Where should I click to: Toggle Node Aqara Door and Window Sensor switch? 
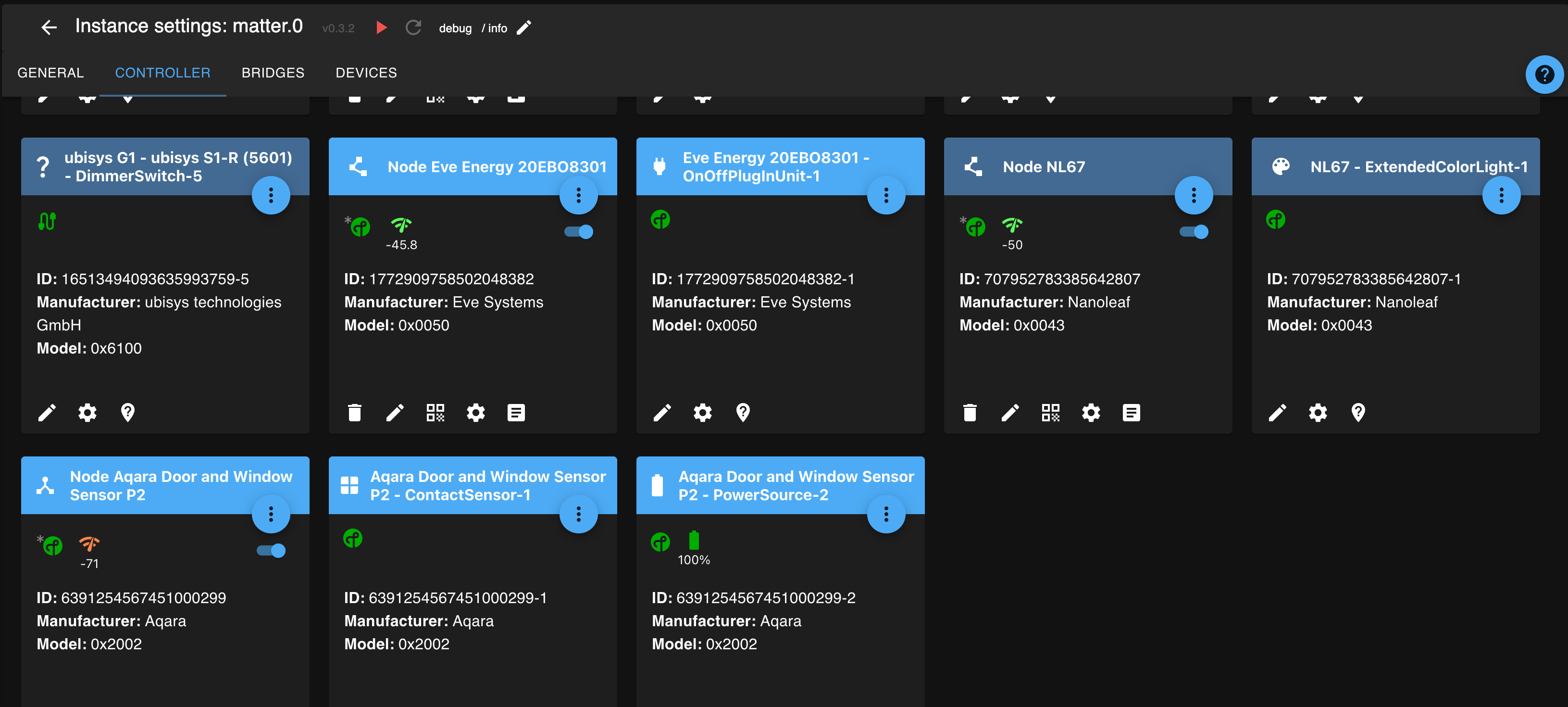[271, 551]
